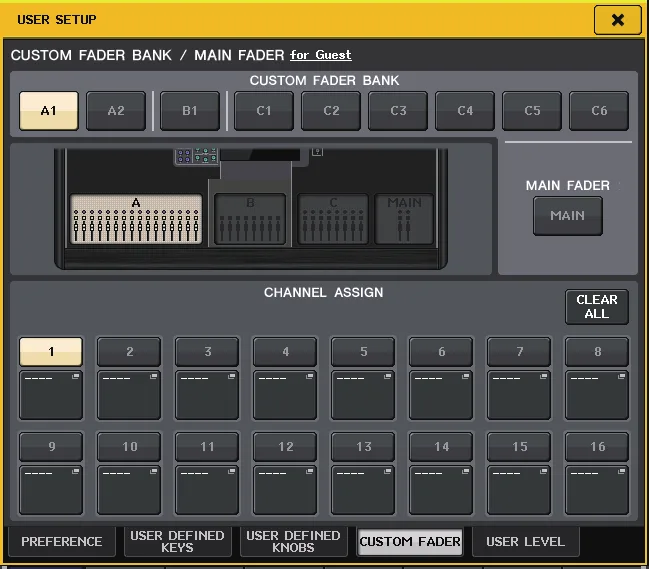
Task: Open channel selection popup under fader 5
Action: [x=363, y=395]
